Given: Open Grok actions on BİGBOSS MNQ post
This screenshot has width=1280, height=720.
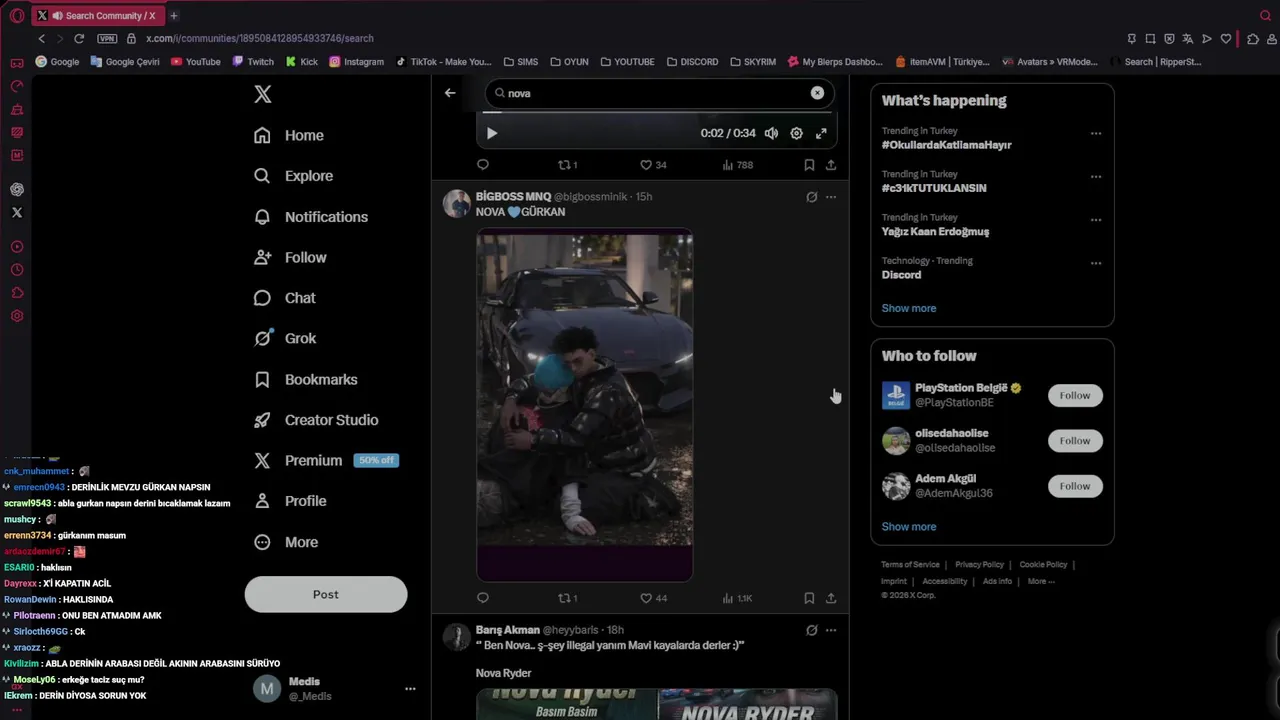Looking at the screenshot, I should [x=812, y=197].
